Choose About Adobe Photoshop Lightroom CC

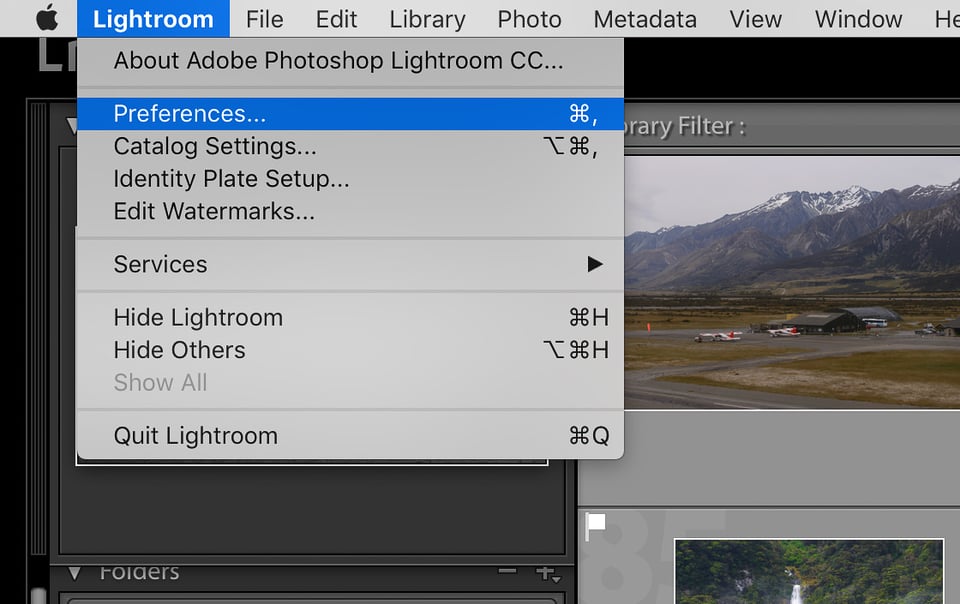coord(350,61)
